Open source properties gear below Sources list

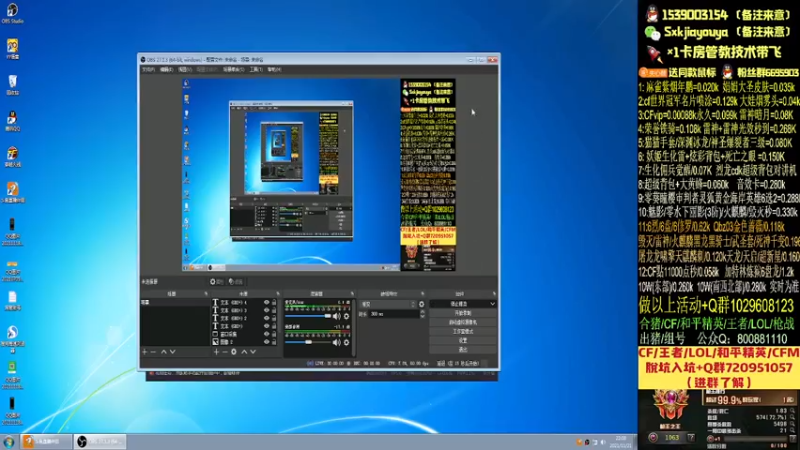234,352
